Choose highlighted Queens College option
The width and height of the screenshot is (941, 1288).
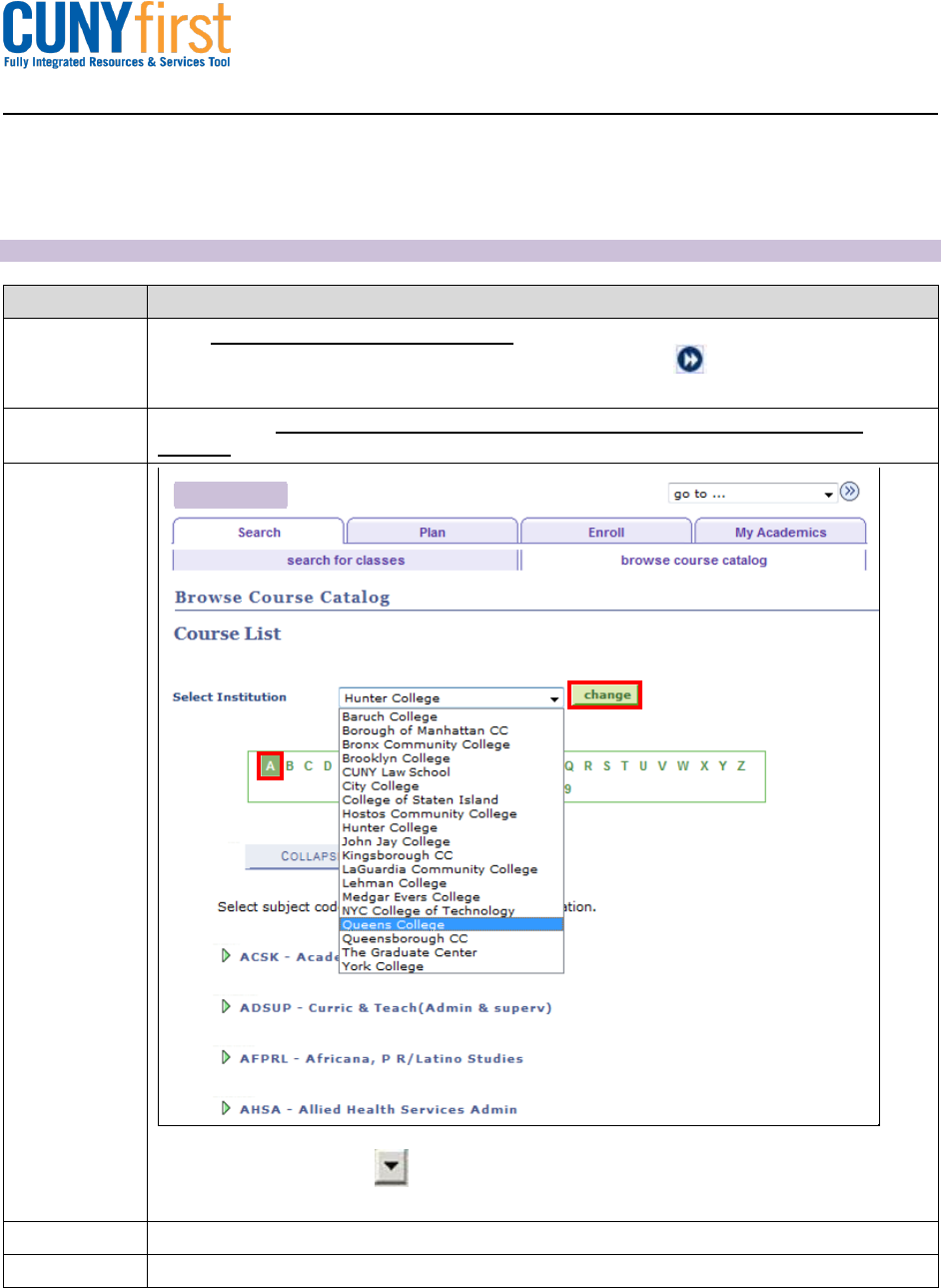click(452, 924)
